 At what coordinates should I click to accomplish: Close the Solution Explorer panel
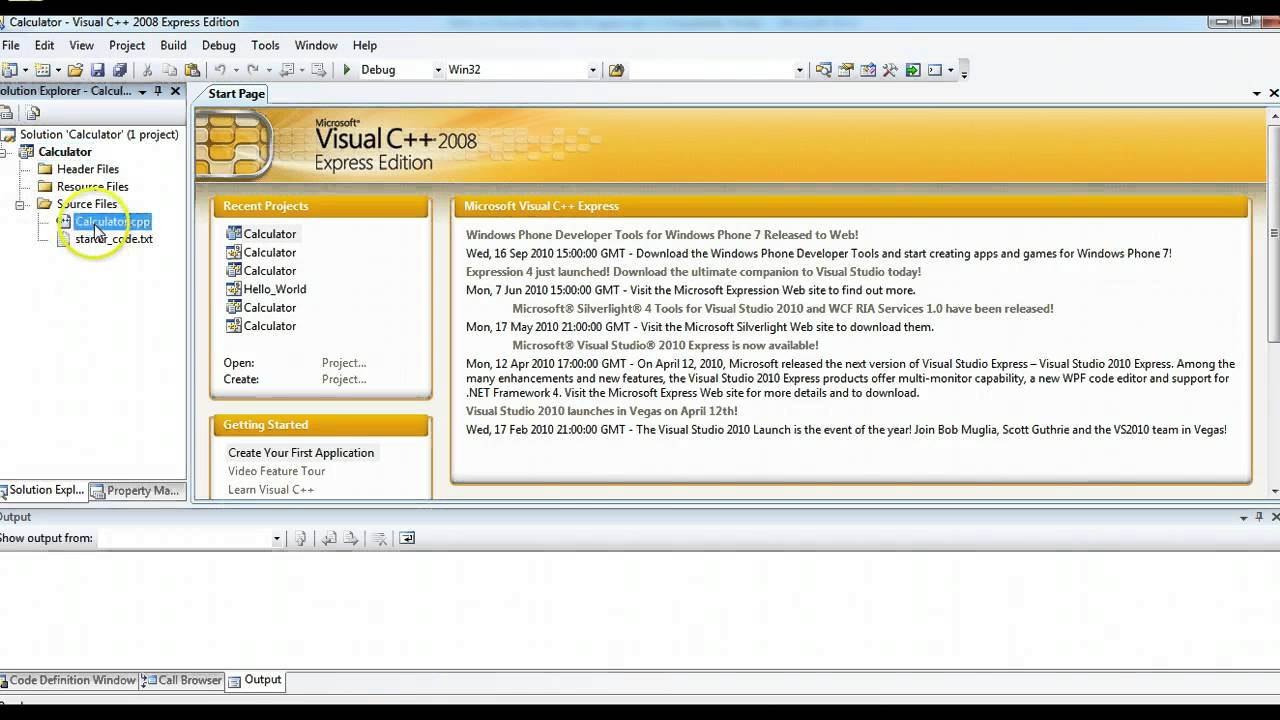pyautogui.click(x=176, y=91)
